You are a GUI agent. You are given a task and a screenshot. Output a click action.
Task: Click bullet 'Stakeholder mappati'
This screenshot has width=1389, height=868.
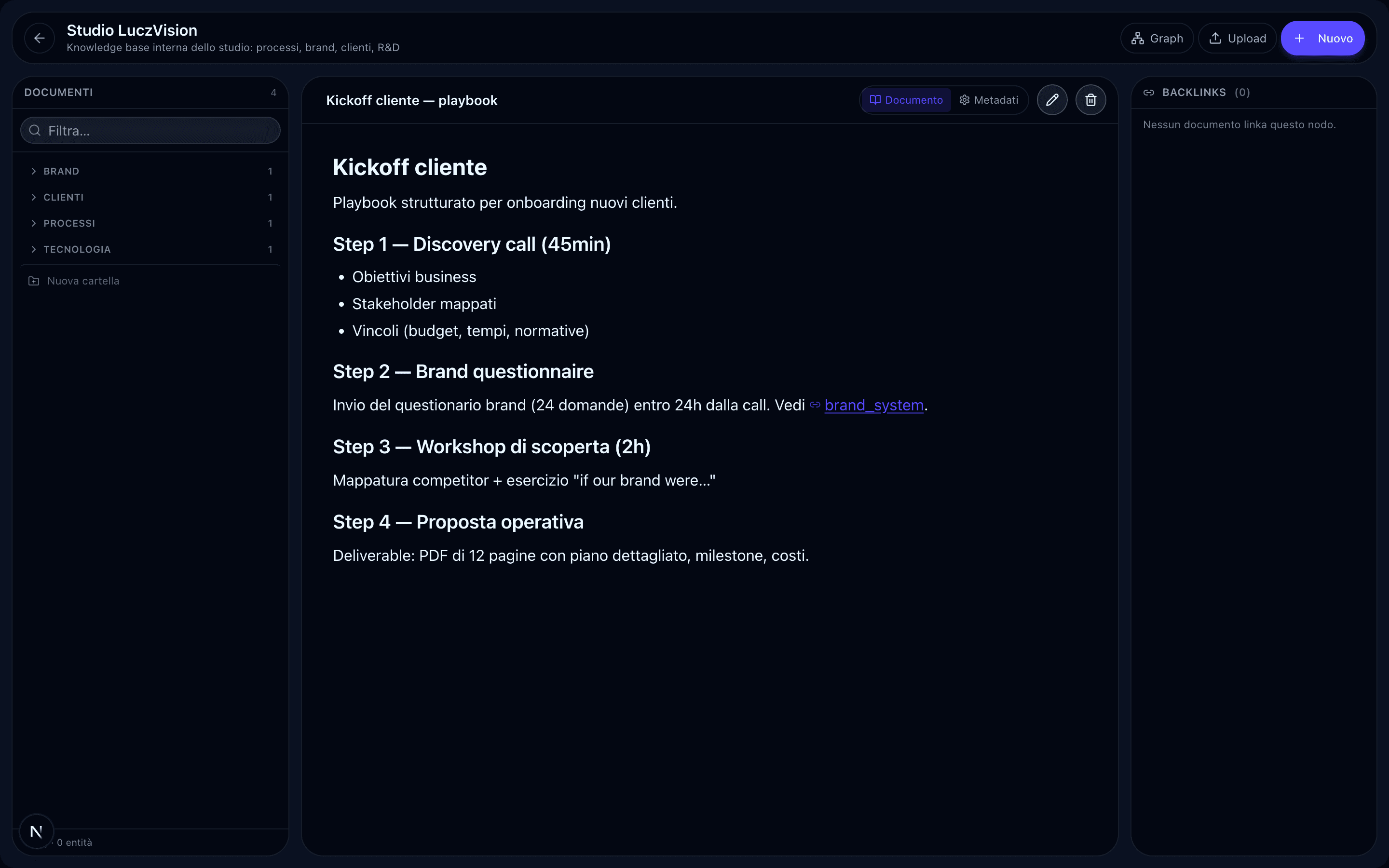(424, 304)
